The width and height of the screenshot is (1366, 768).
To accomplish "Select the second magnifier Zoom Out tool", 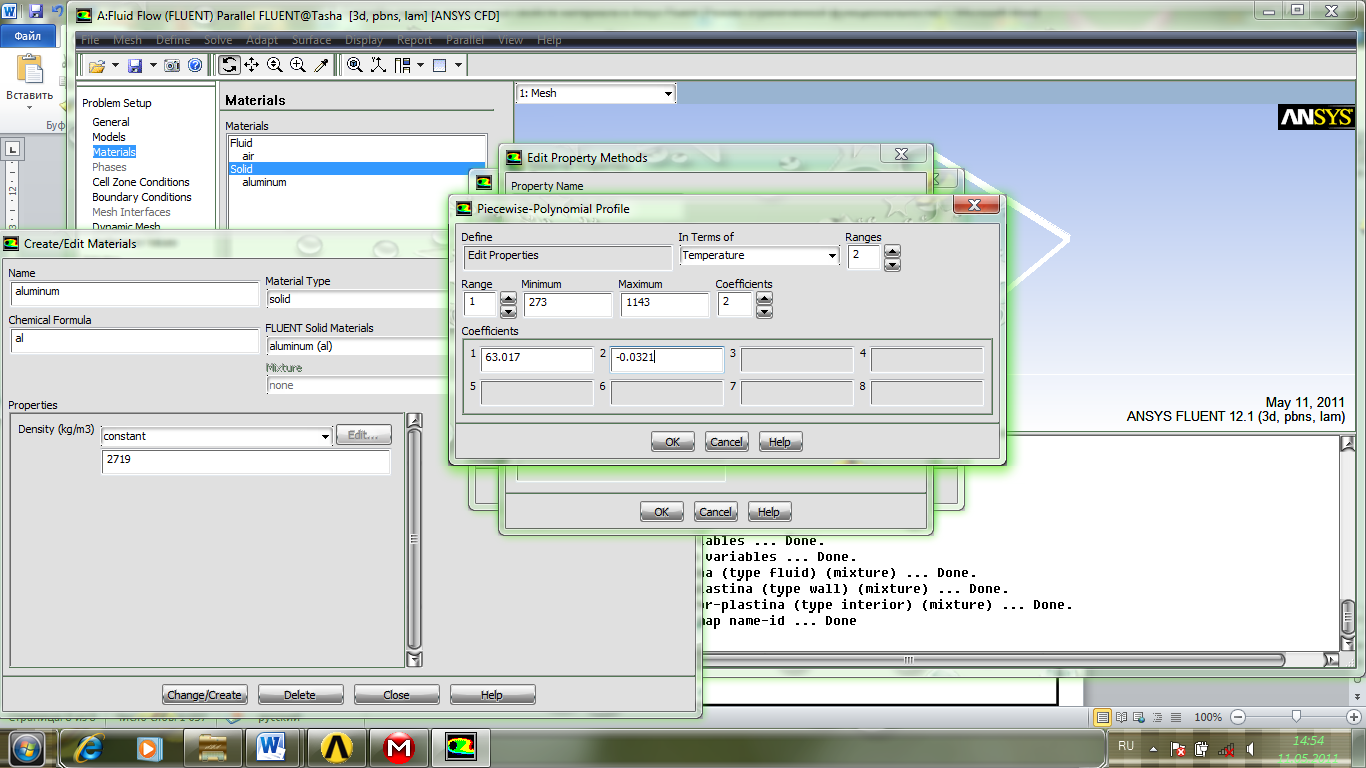I will tap(297, 65).
